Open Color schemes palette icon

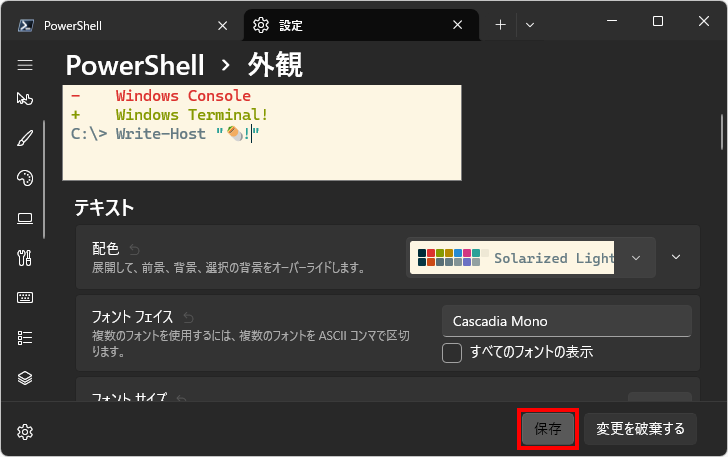[x=25, y=178]
